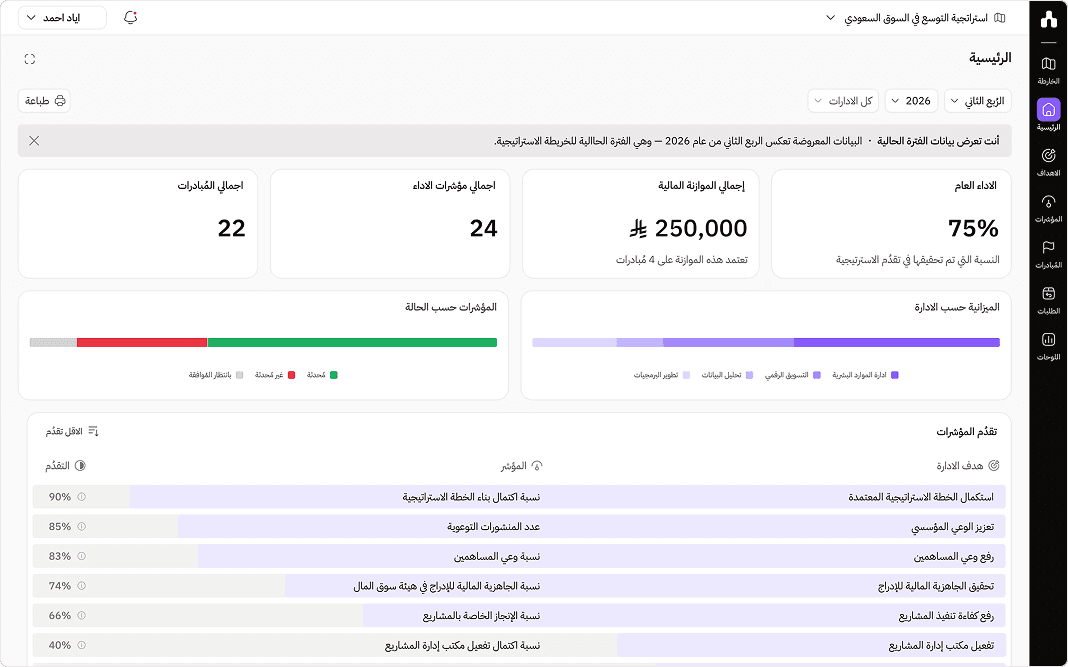Click indicator نسبة الإنجاز الخاصة بالمشاريع
This screenshot has height=667, width=1068.
click(x=482, y=616)
